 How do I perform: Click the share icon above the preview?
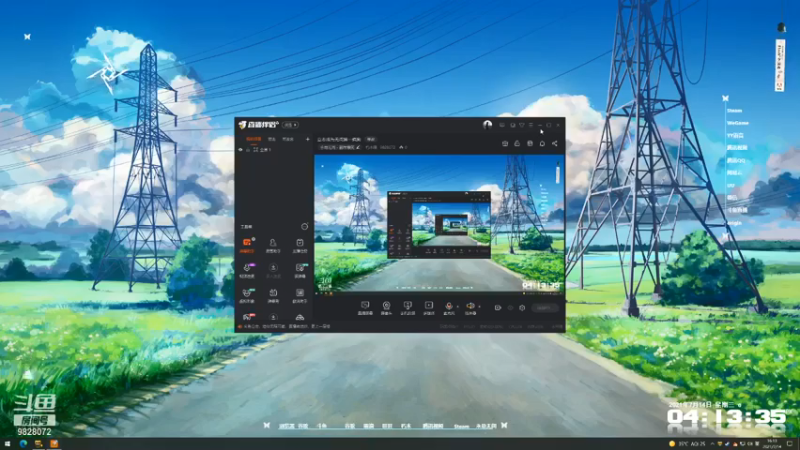click(x=555, y=144)
